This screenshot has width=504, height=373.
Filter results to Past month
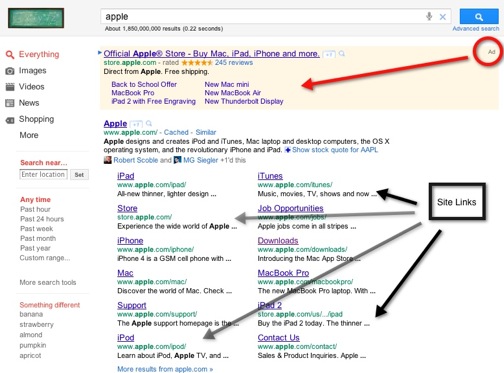coord(38,238)
